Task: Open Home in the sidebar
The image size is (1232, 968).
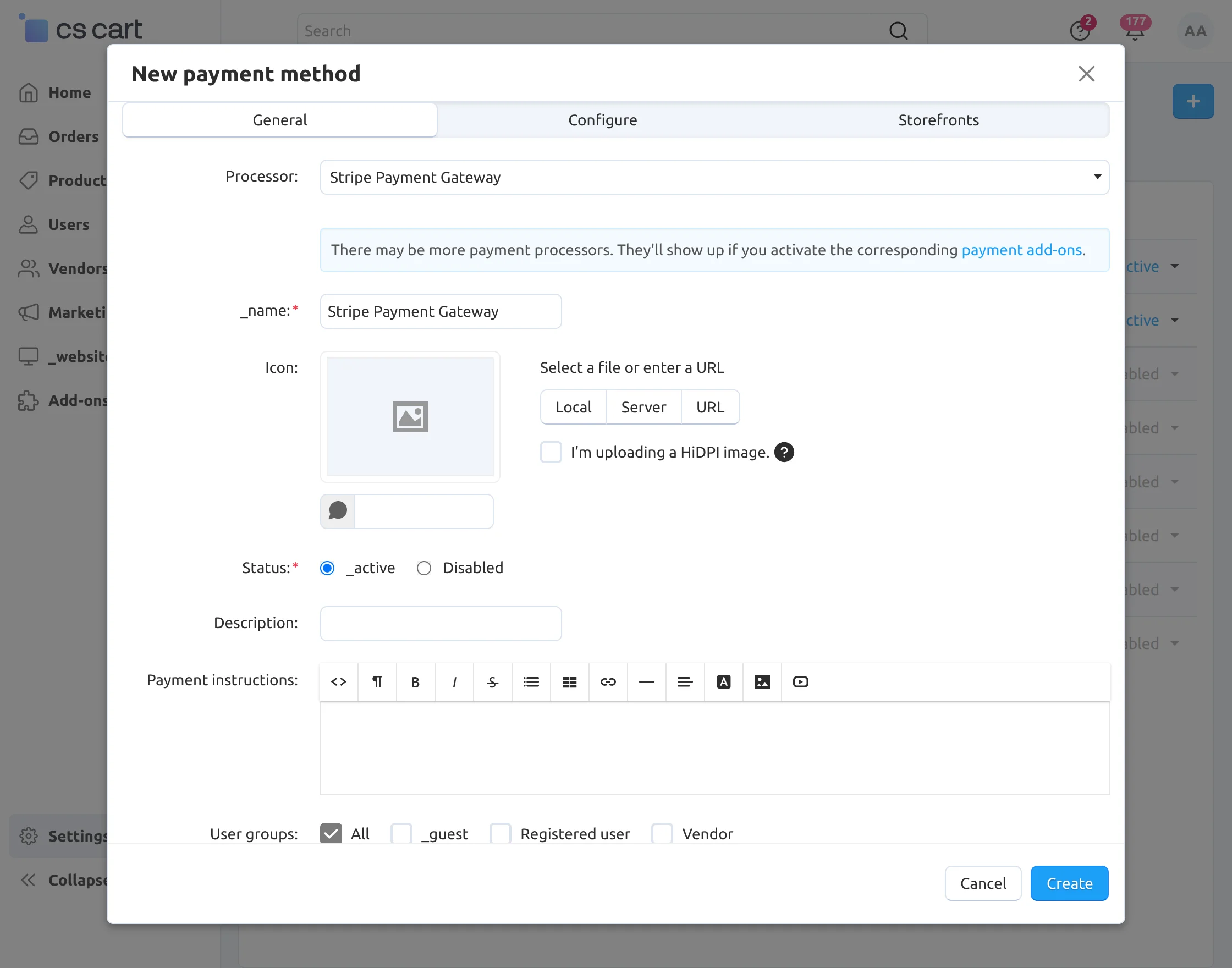Action: point(55,92)
